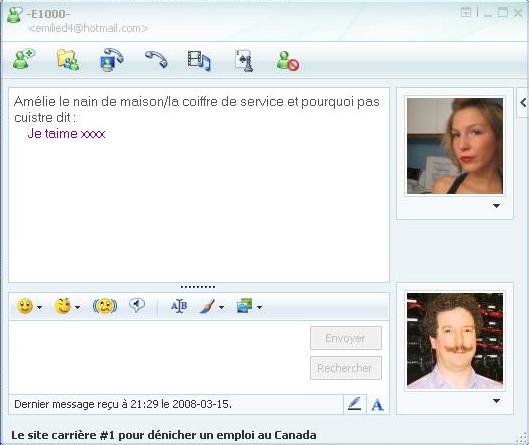Call the contact with phone icon
Screen dimensions: 529x445
click(x=156, y=59)
